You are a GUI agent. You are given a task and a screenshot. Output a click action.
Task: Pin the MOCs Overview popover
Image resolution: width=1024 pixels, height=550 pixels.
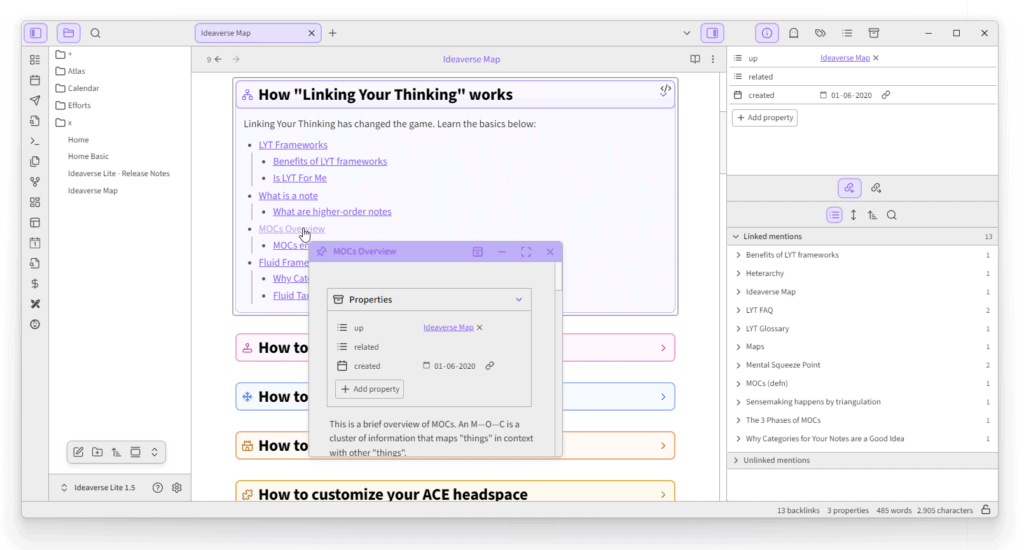321,251
